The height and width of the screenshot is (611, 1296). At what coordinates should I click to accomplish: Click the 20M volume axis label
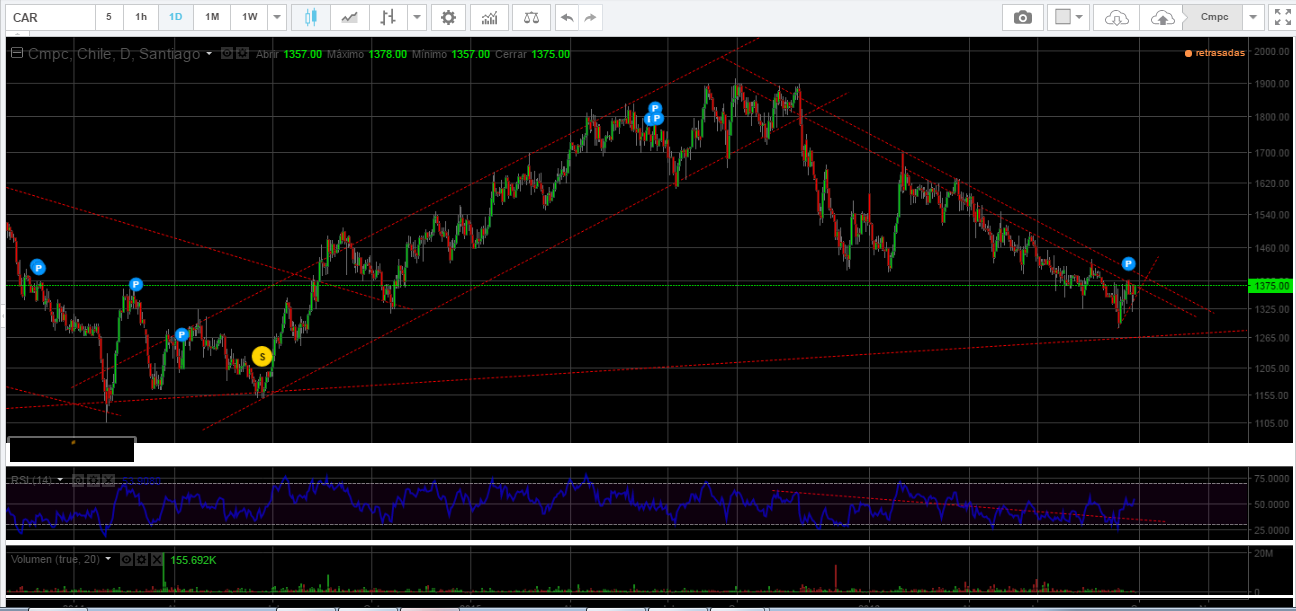[1262, 553]
